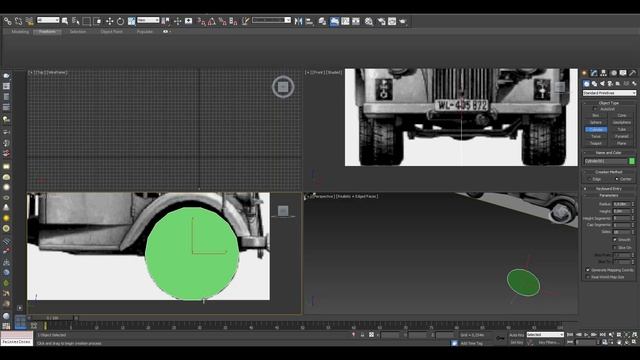Open the Hierarchy command panel tab
Viewport: 640px width, 360px height.
(x=604, y=73)
